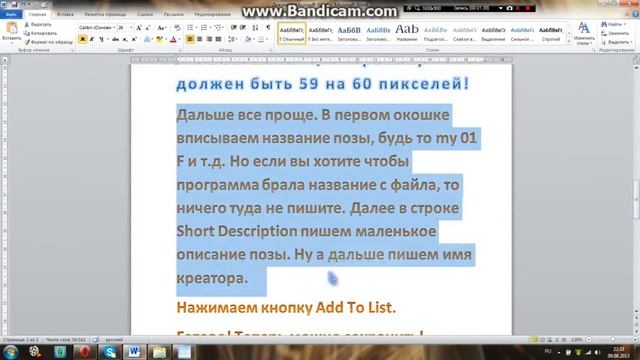Cut the selection with Вырезать
Screen dimensions: 640x360
click(x=38, y=24)
